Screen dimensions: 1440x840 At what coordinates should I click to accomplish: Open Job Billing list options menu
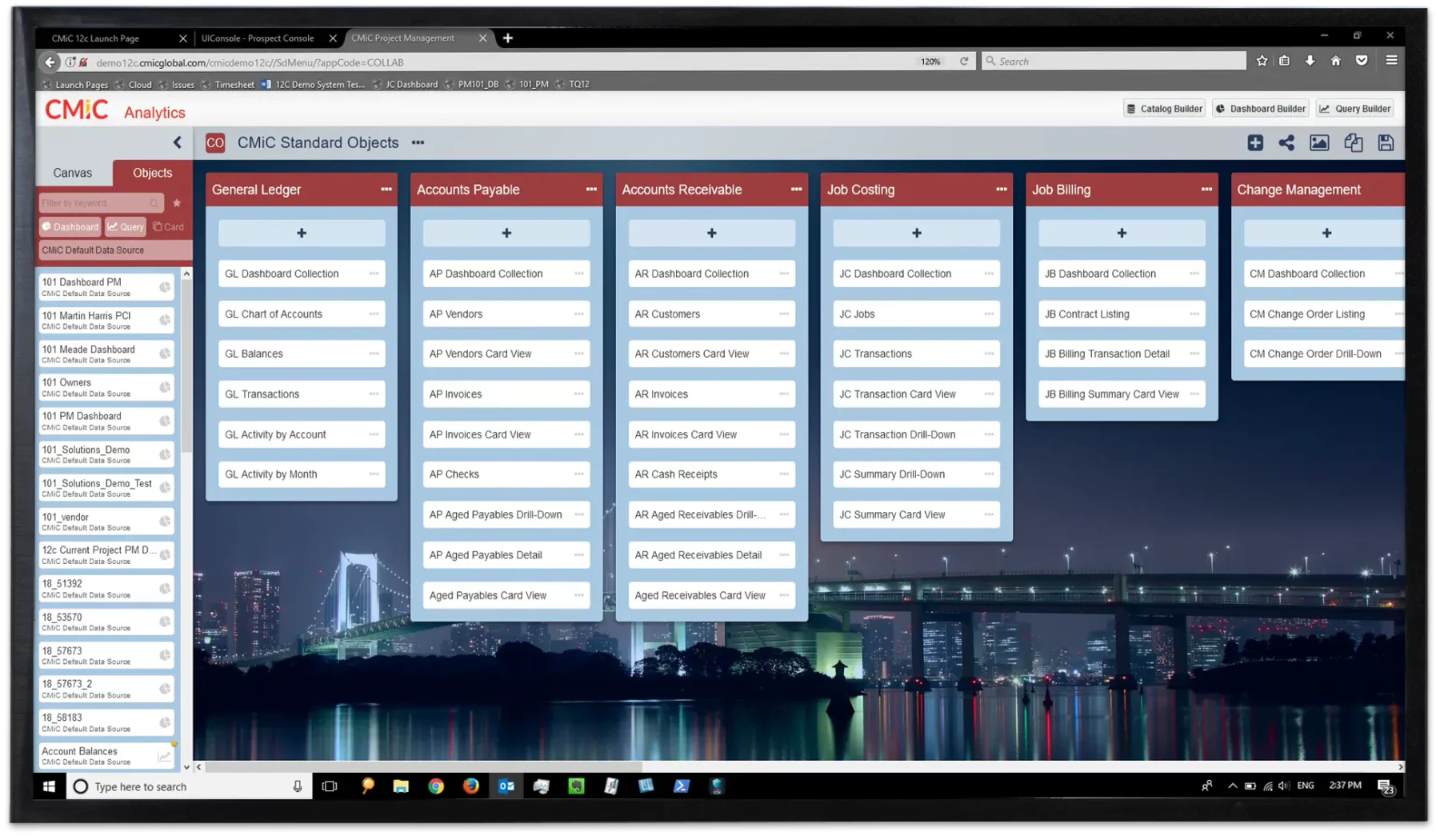[1206, 190]
